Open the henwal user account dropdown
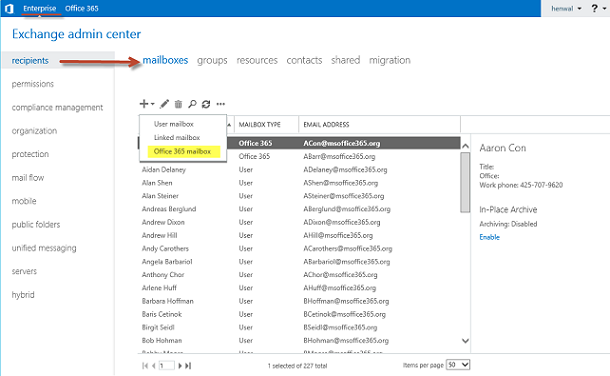Screen dimensions: 610x376 pos(566,8)
